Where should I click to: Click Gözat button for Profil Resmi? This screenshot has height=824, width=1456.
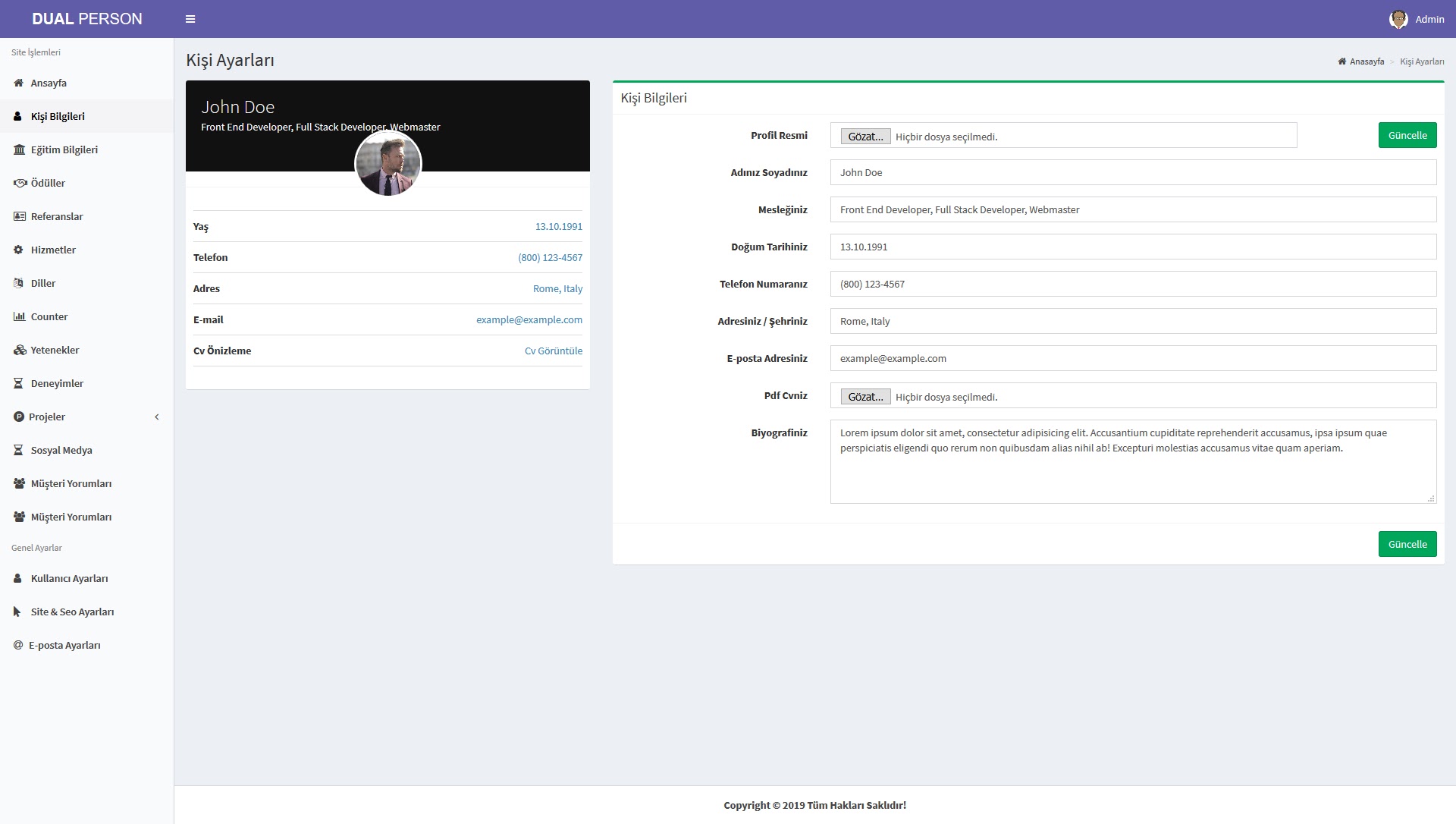point(865,137)
